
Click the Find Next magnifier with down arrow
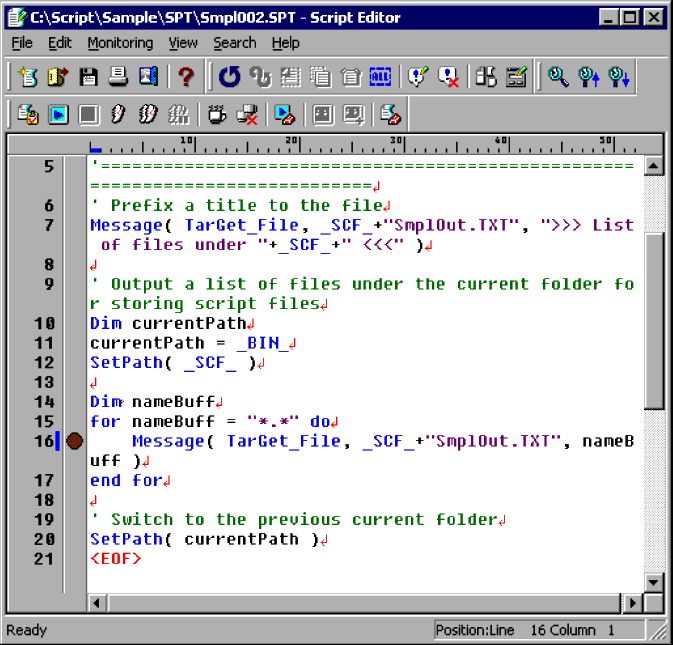pyautogui.click(x=619, y=77)
